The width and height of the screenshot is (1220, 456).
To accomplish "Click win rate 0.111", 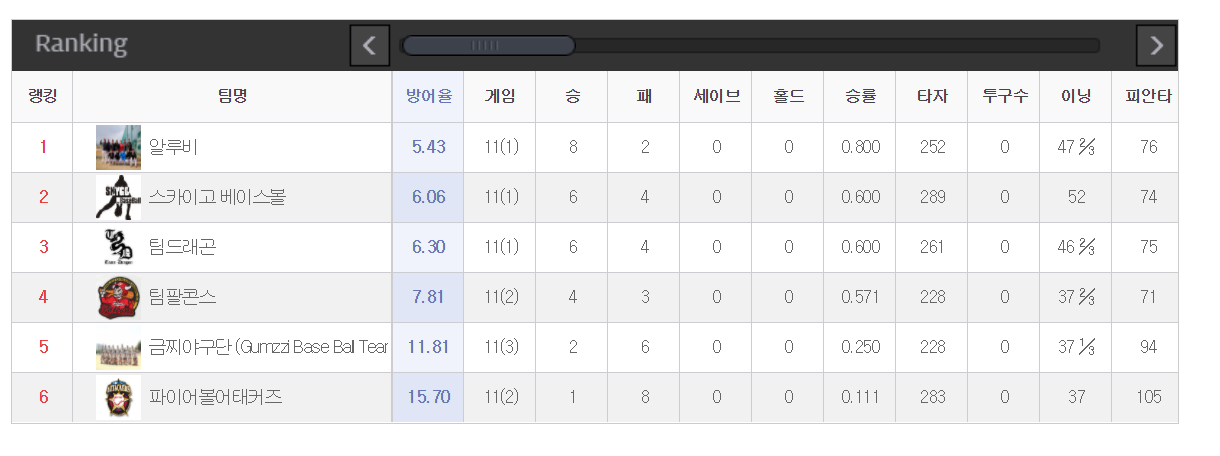I will (x=860, y=397).
